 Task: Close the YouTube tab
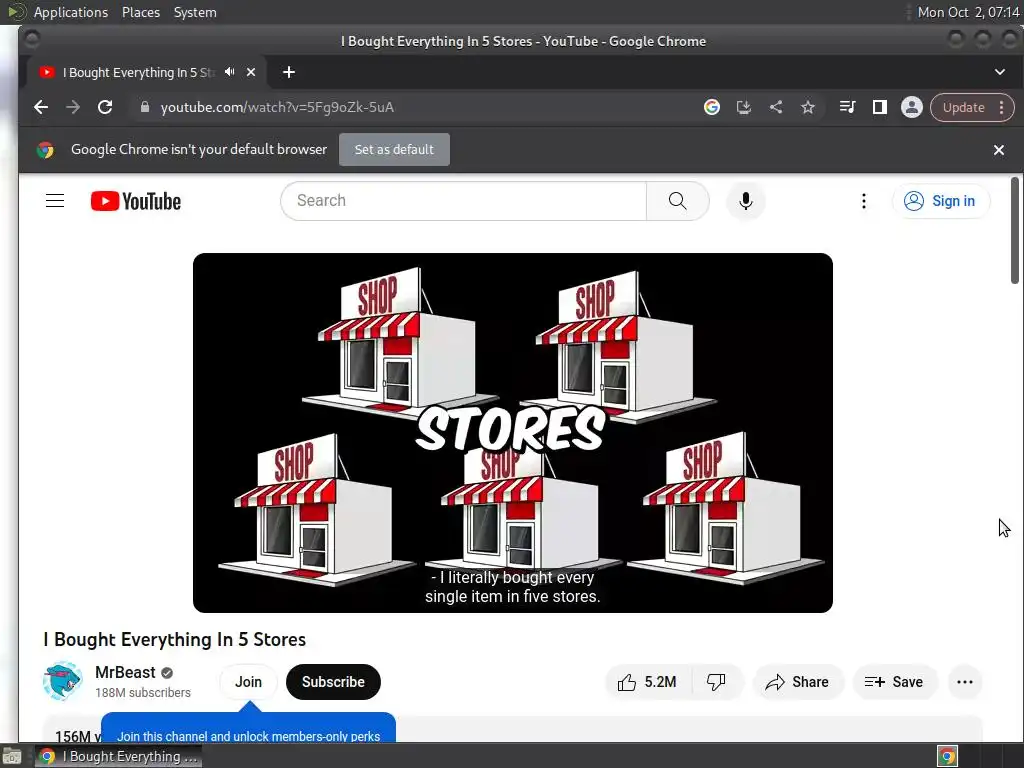pyautogui.click(x=251, y=72)
